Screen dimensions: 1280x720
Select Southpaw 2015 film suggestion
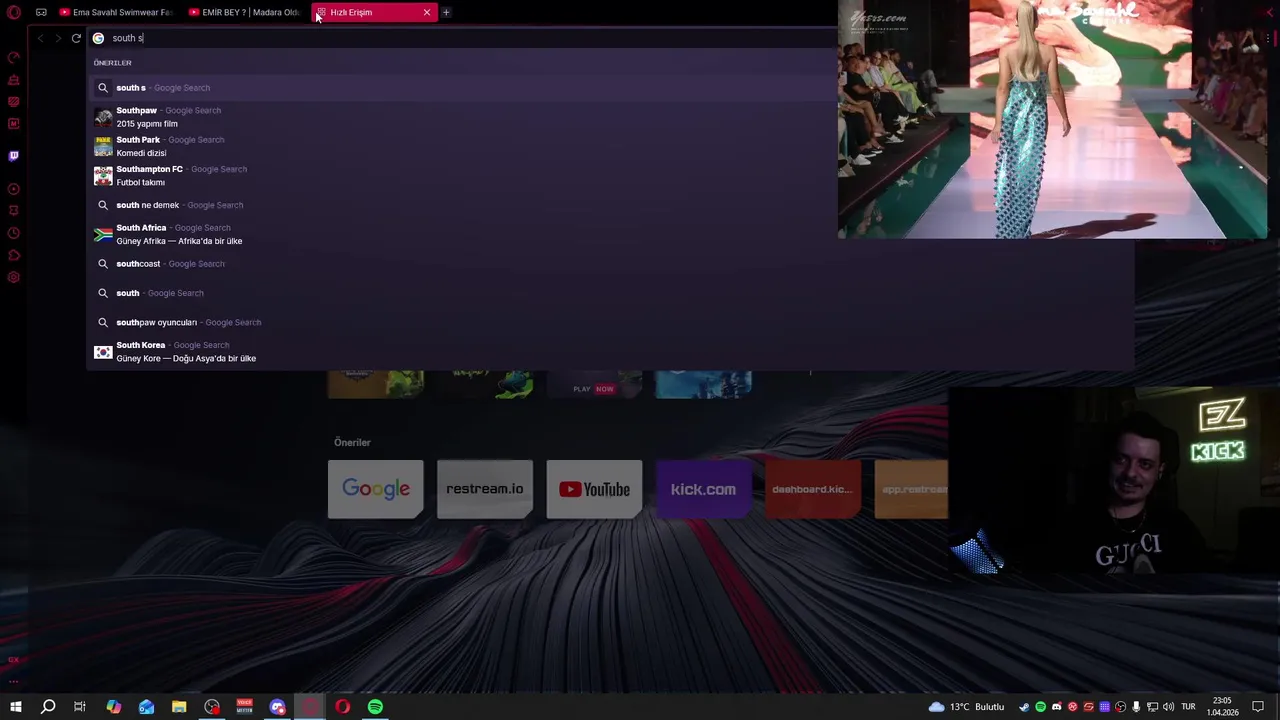610,117
